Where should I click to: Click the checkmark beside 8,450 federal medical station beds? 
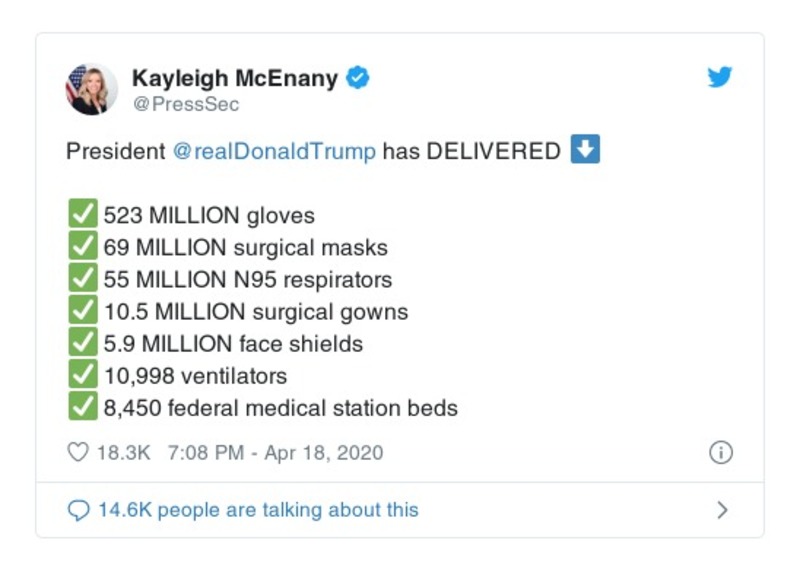[82, 408]
